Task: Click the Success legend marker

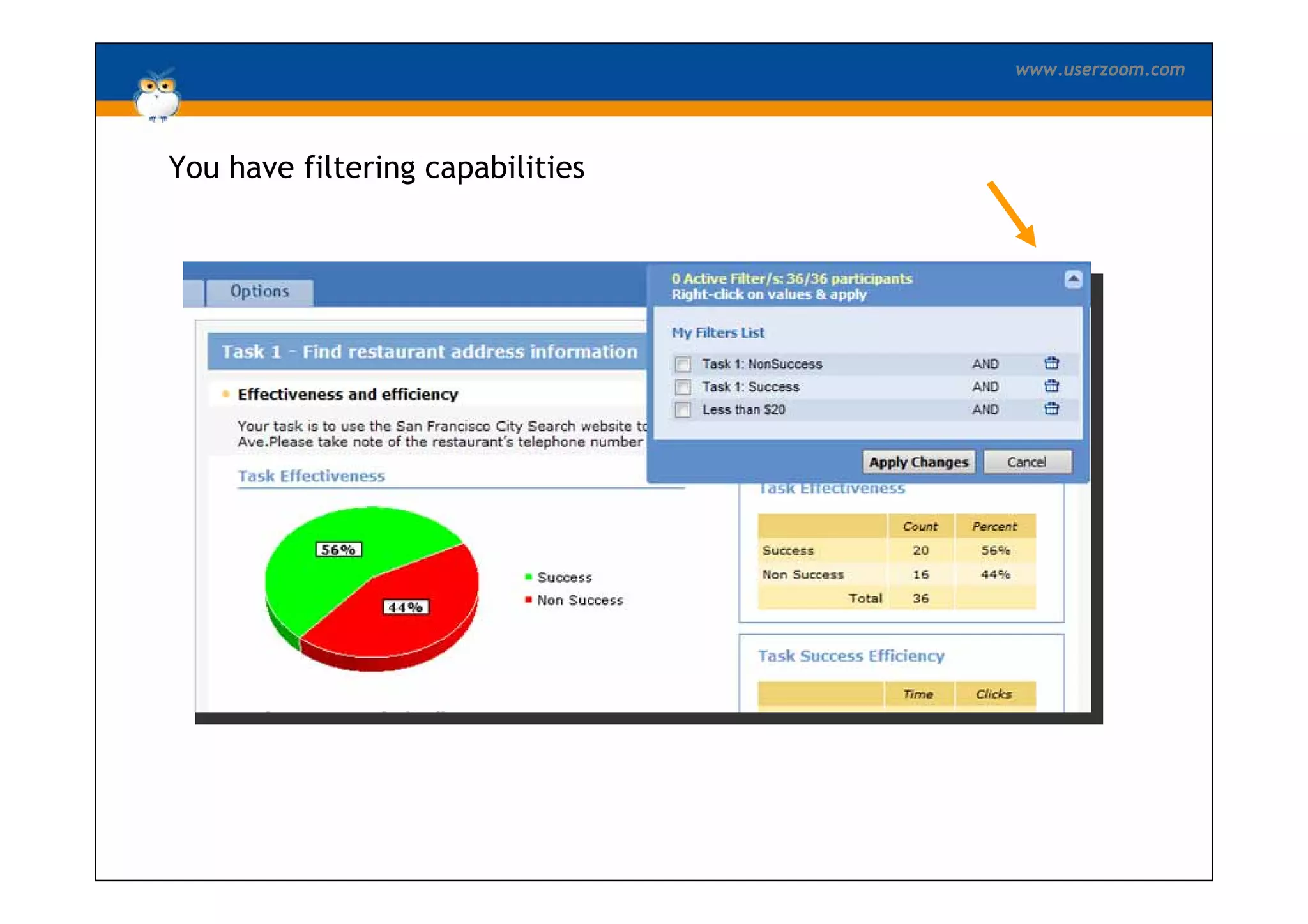Action: click(528, 577)
